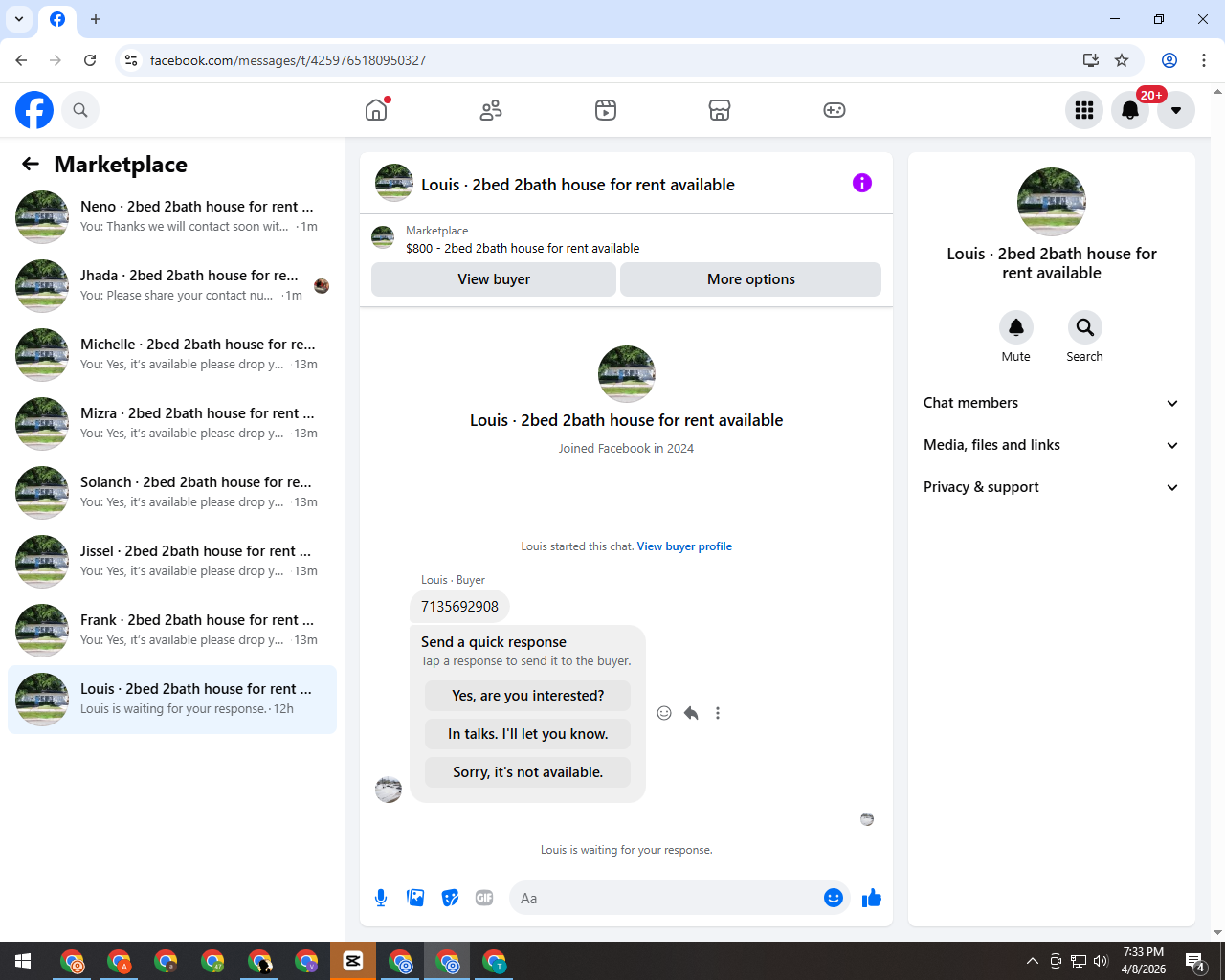Open the Gaming controller icon
Screen dimensions: 1225x980
pyautogui.click(x=835, y=110)
